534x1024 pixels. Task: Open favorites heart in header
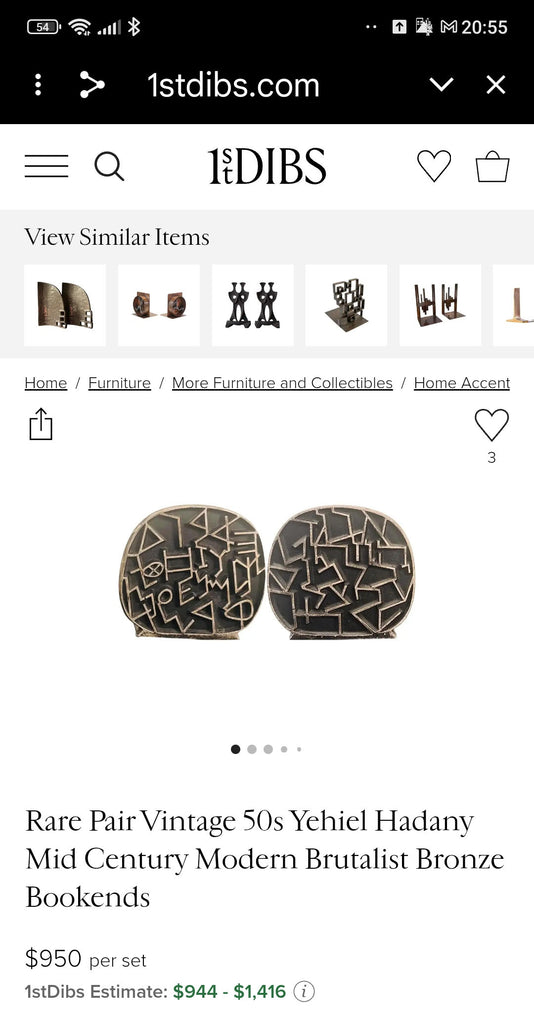tap(434, 166)
